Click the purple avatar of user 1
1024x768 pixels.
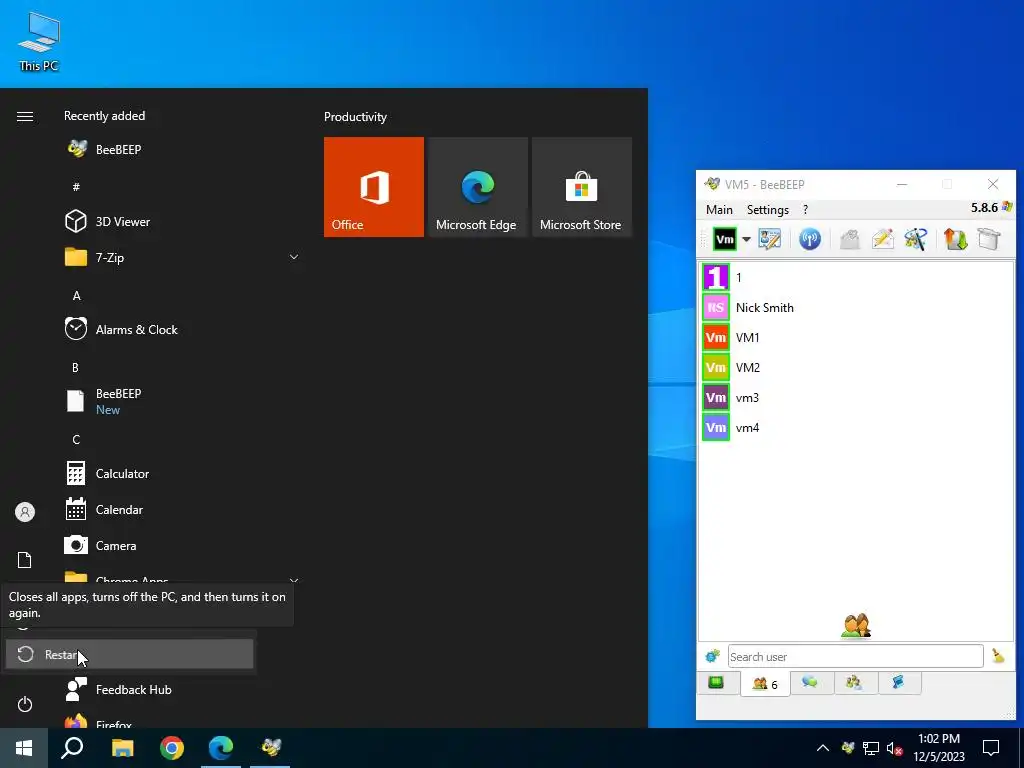[x=716, y=278]
